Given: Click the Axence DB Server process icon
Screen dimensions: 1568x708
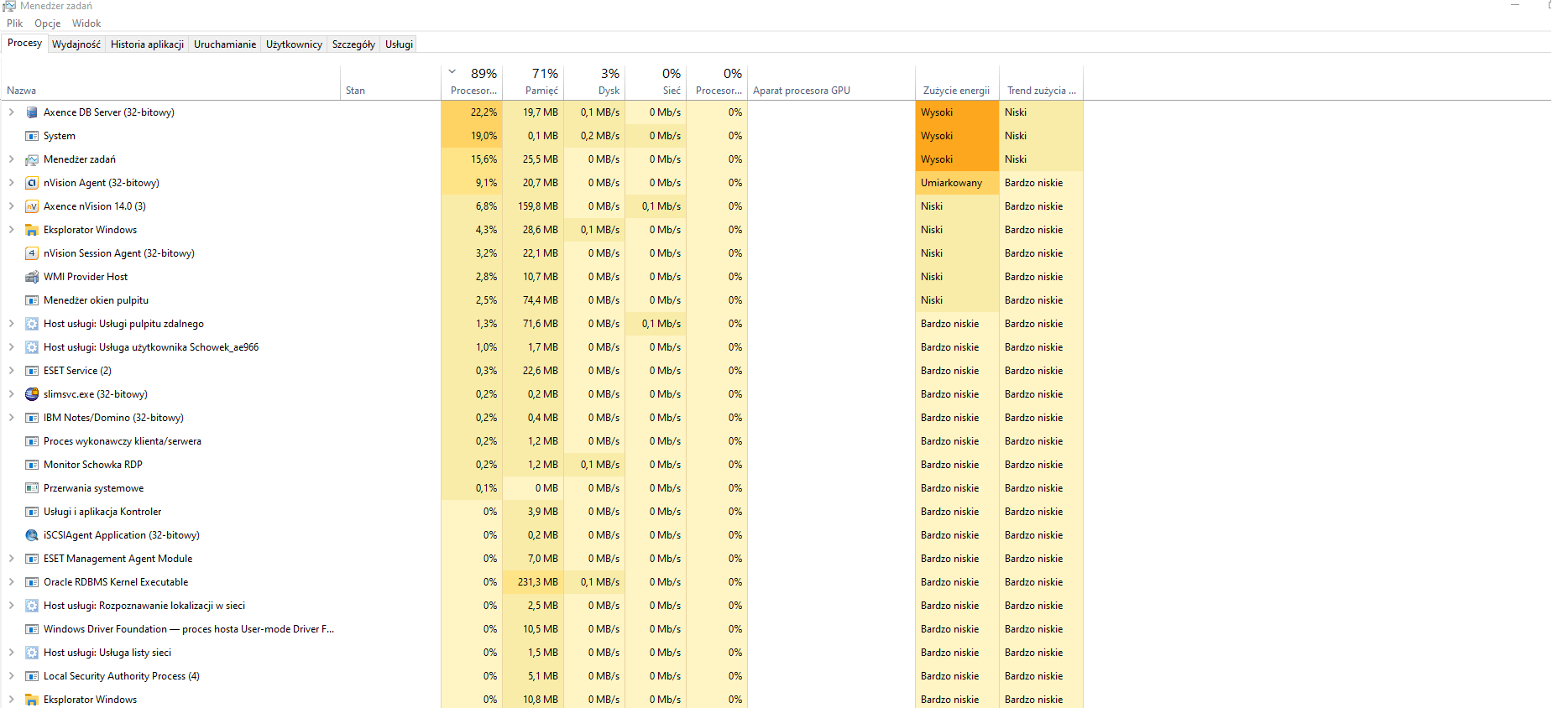Looking at the screenshot, I should 32,112.
